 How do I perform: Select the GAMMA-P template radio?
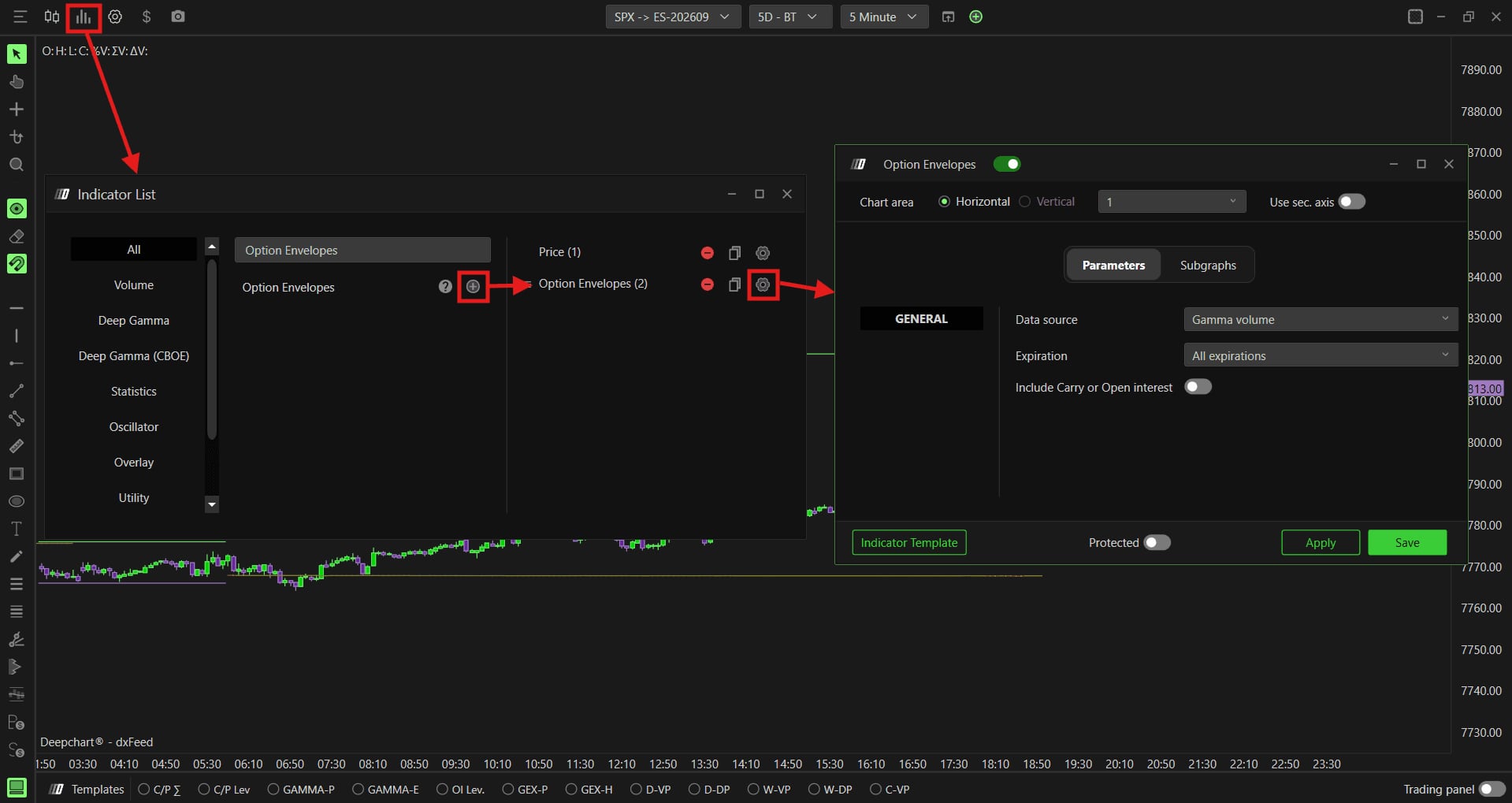pos(273,789)
